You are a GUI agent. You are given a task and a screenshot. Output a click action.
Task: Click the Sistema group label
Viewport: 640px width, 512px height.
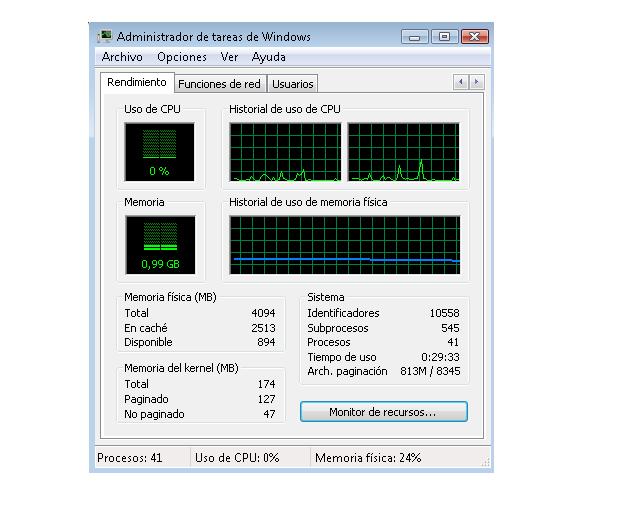pyautogui.click(x=326, y=297)
